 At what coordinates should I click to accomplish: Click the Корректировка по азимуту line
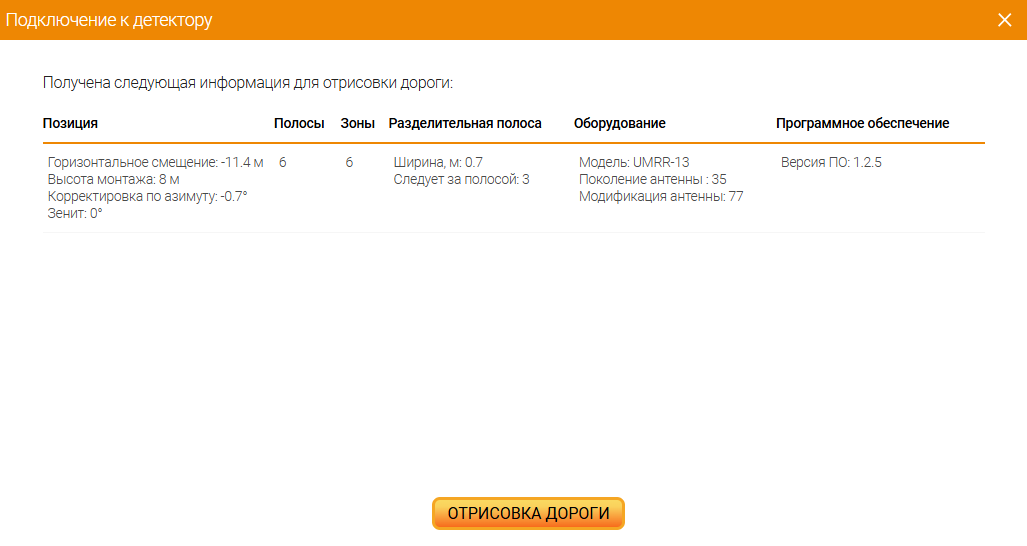click(x=147, y=196)
